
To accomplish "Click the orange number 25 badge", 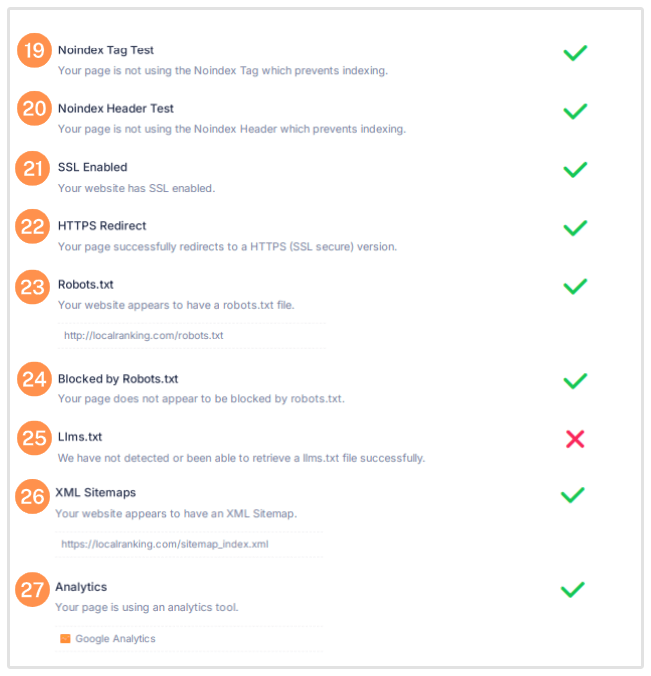I will pyautogui.click(x=34, y=438).
